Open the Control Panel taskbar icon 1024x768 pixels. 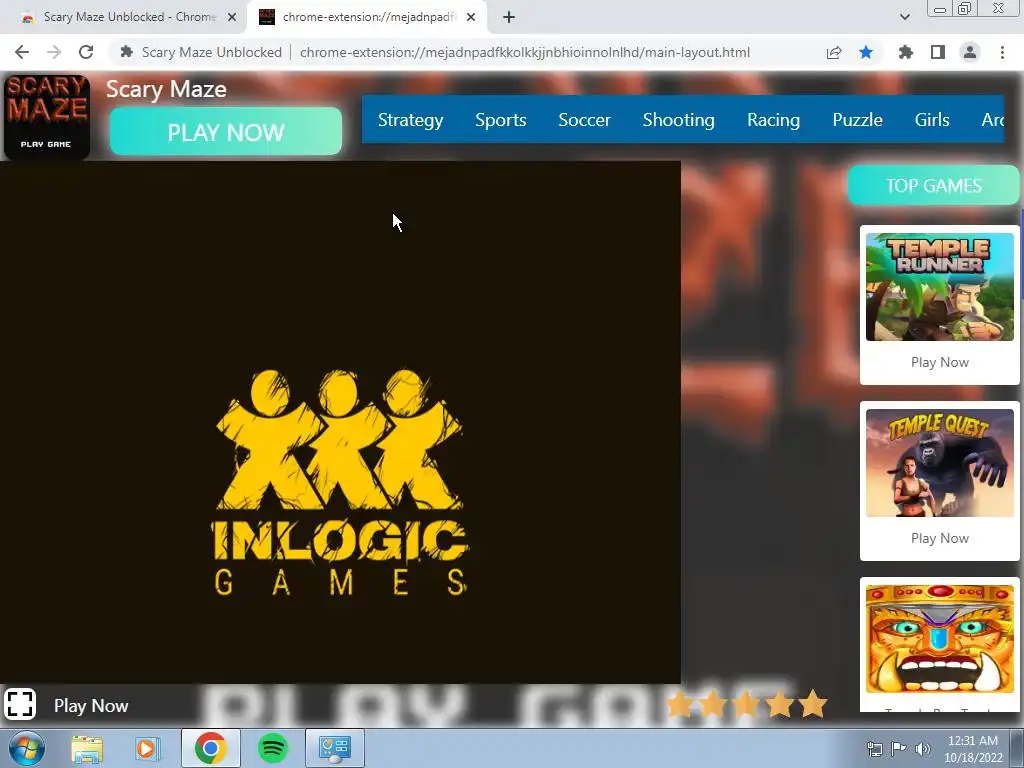click(335, 748)
